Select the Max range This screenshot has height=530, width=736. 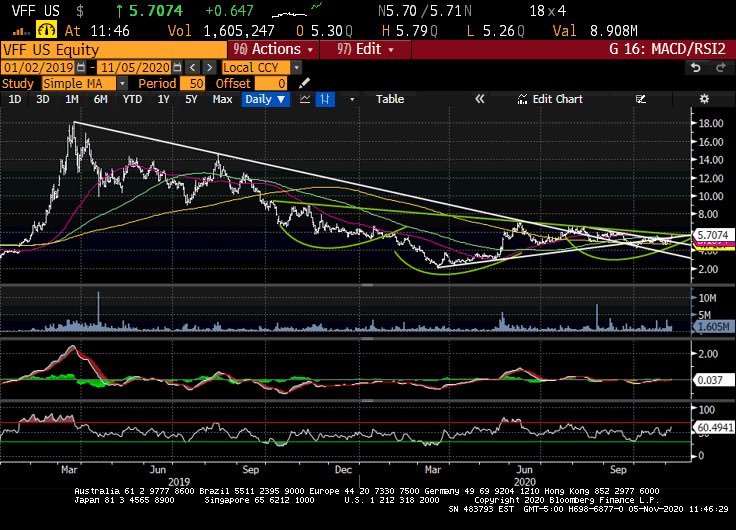(222, 99)
